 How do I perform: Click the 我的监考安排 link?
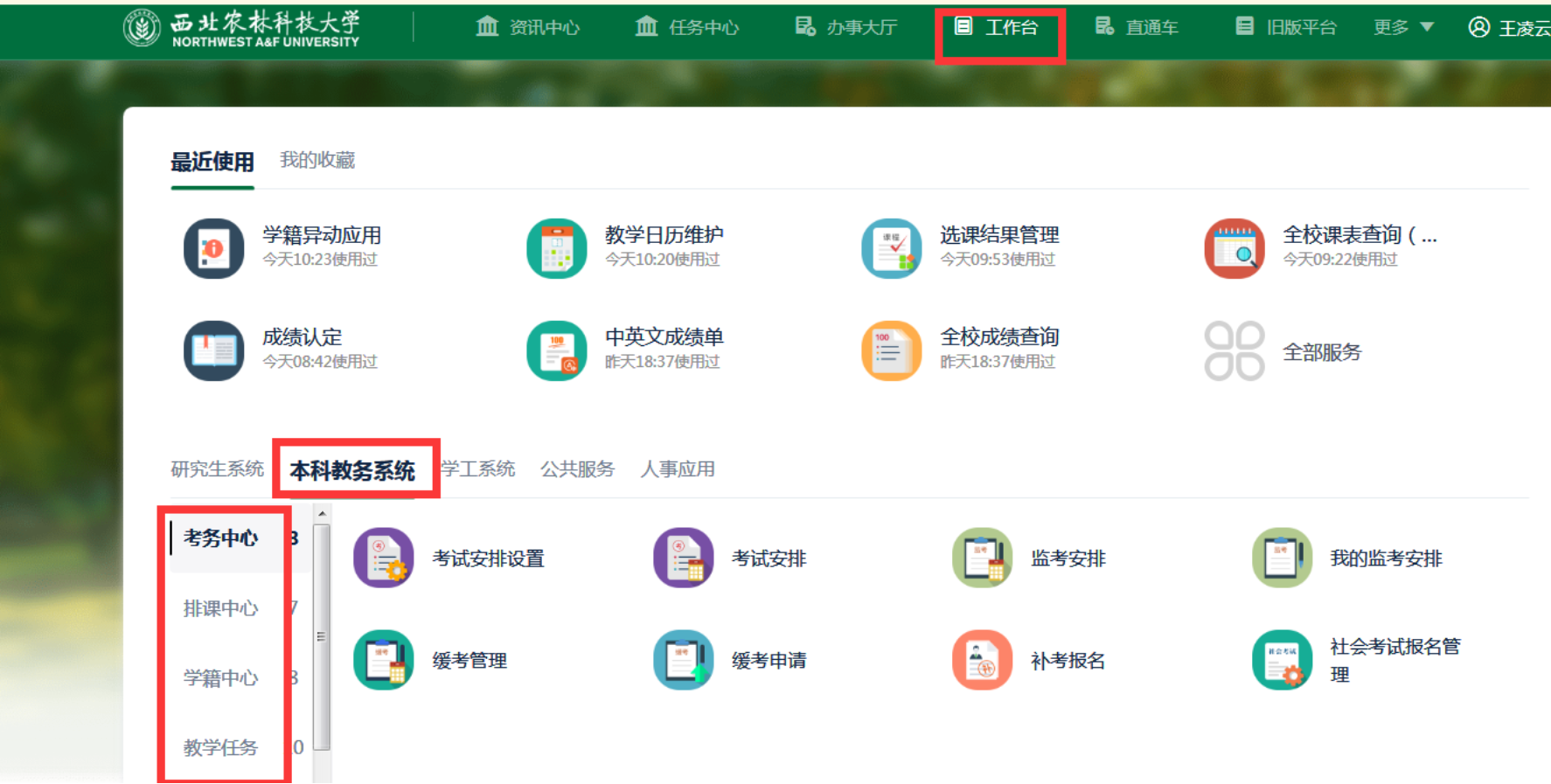point(1385,559)
